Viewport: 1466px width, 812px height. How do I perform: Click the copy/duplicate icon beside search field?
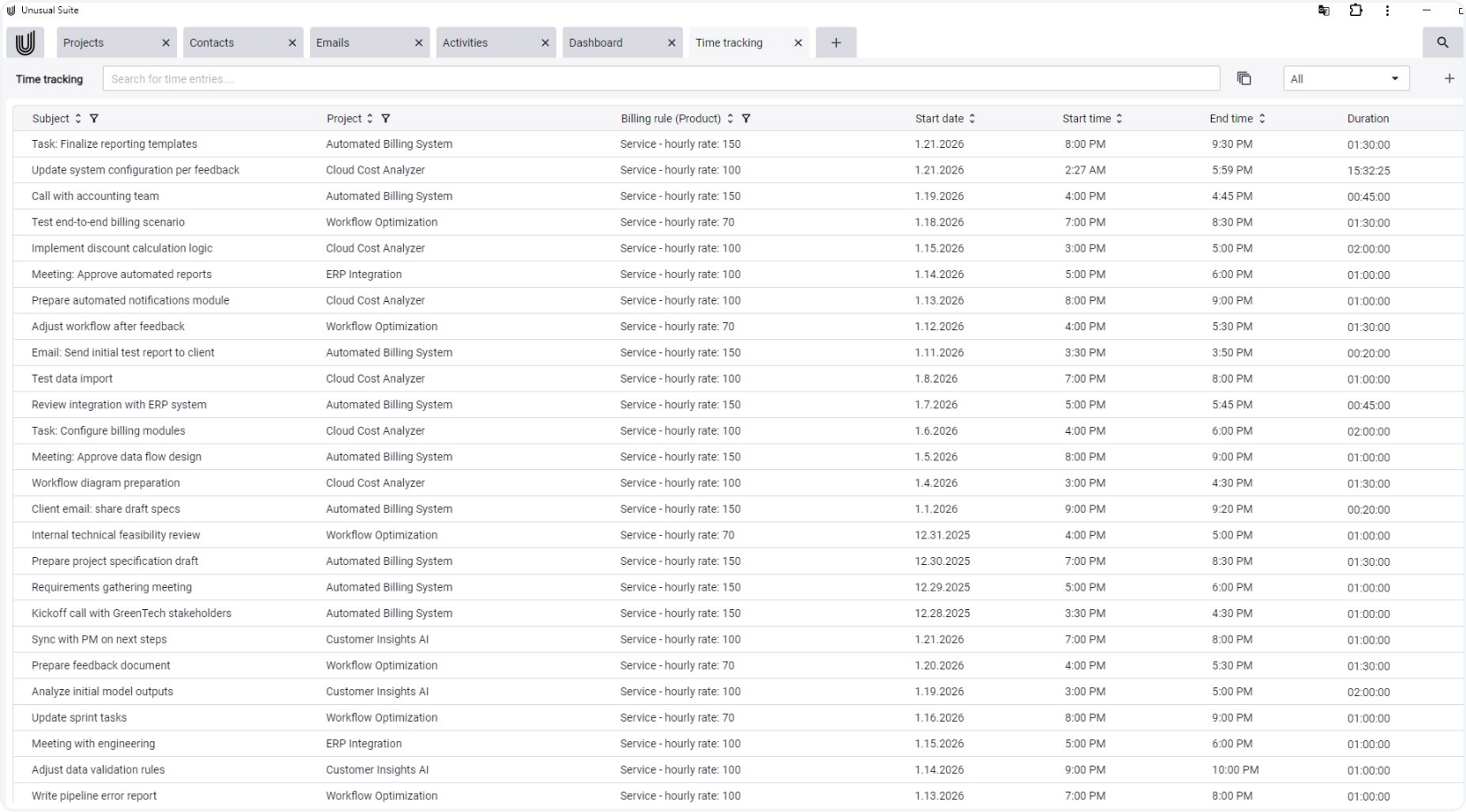click(1244, 79)
